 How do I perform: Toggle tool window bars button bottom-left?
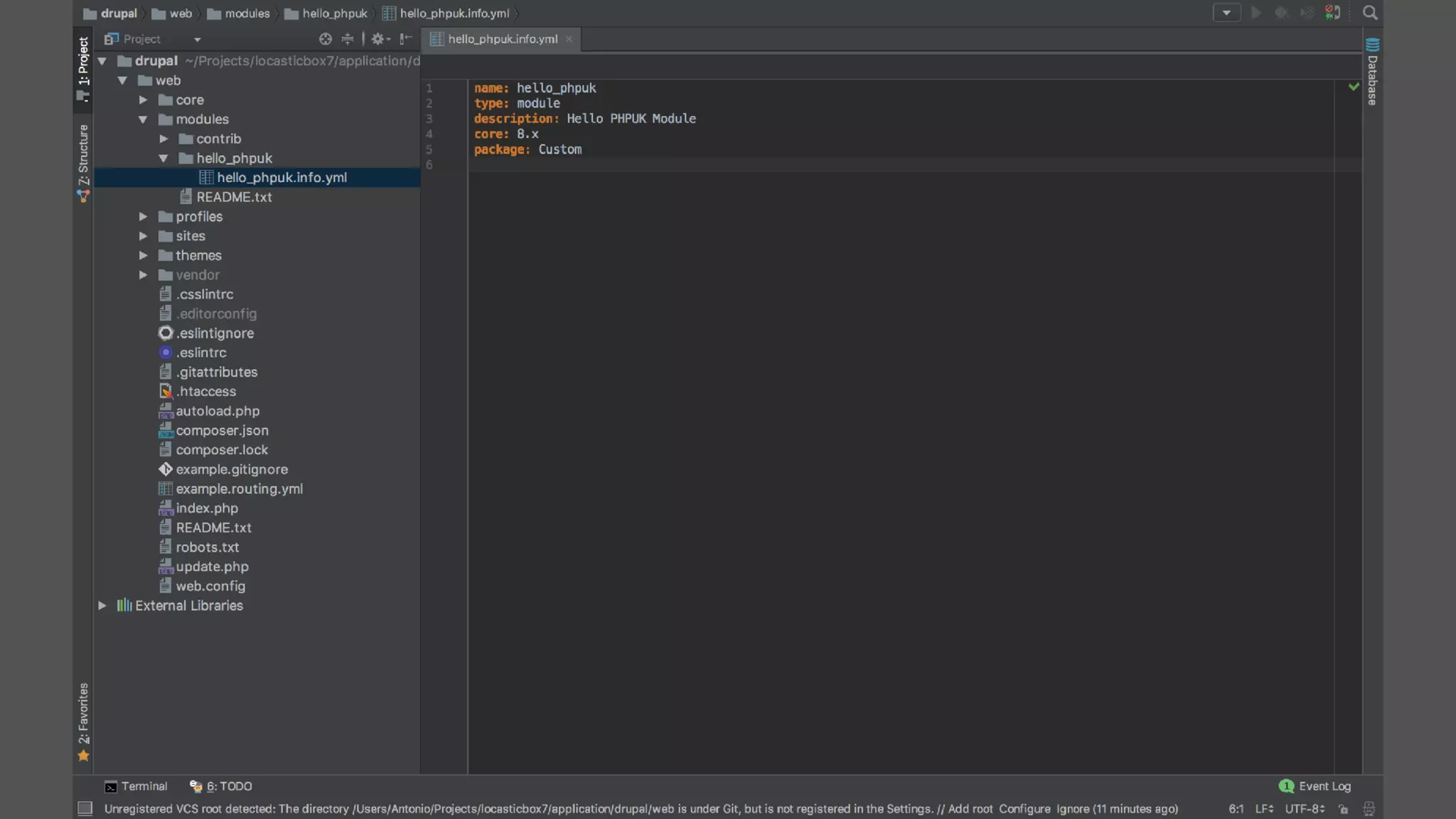coord(85,809)
